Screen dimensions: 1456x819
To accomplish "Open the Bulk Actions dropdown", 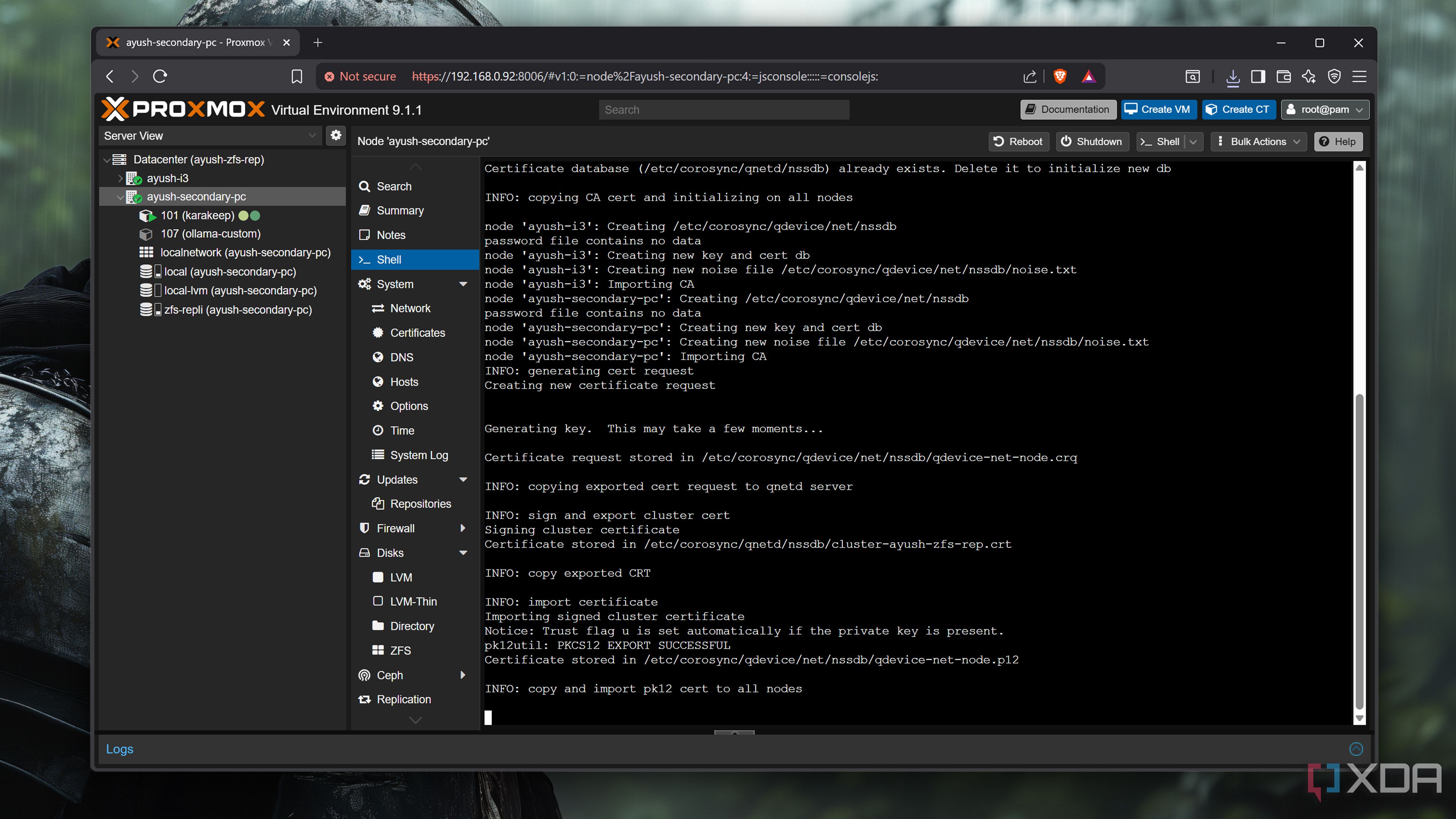I will [x=1259, y=141].
